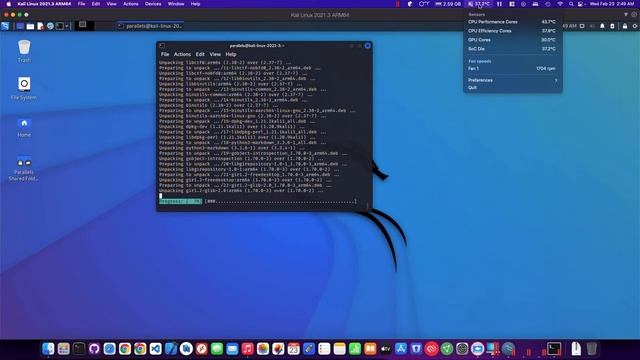Open Music from the Dock
Screen dimensions: 640x360
247,349
